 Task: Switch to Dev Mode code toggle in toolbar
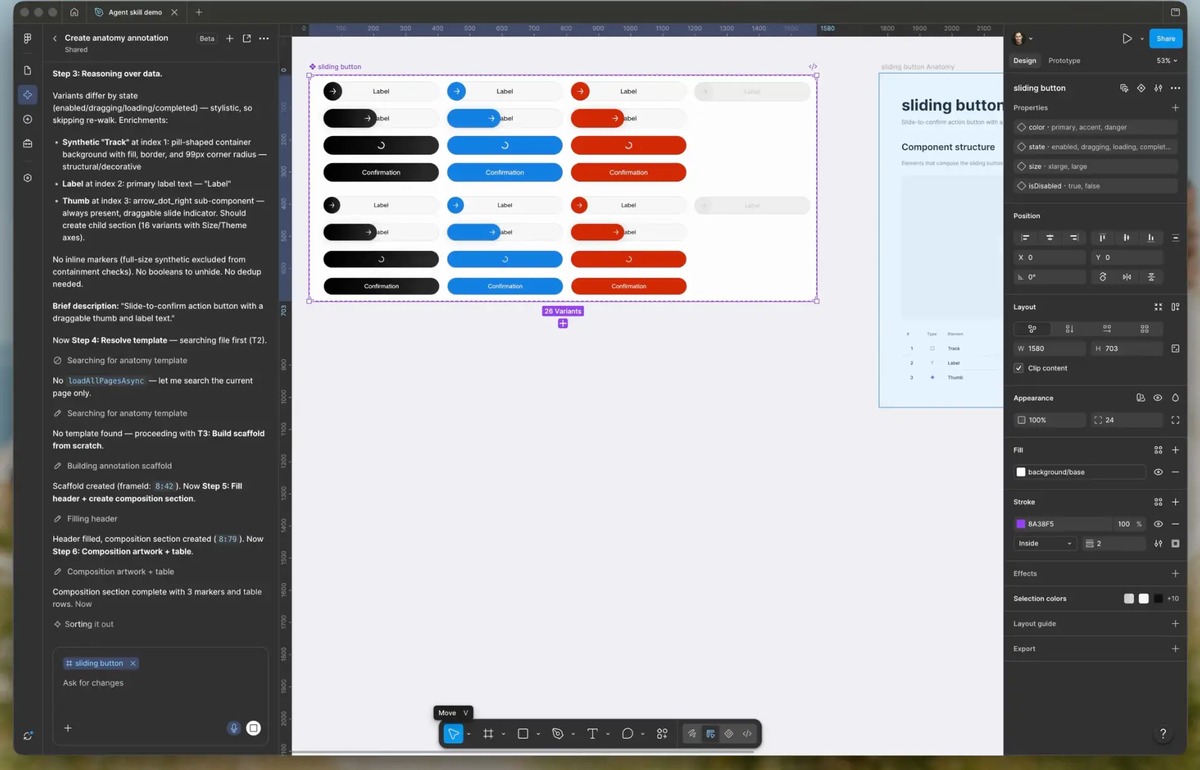click(747, 733)
